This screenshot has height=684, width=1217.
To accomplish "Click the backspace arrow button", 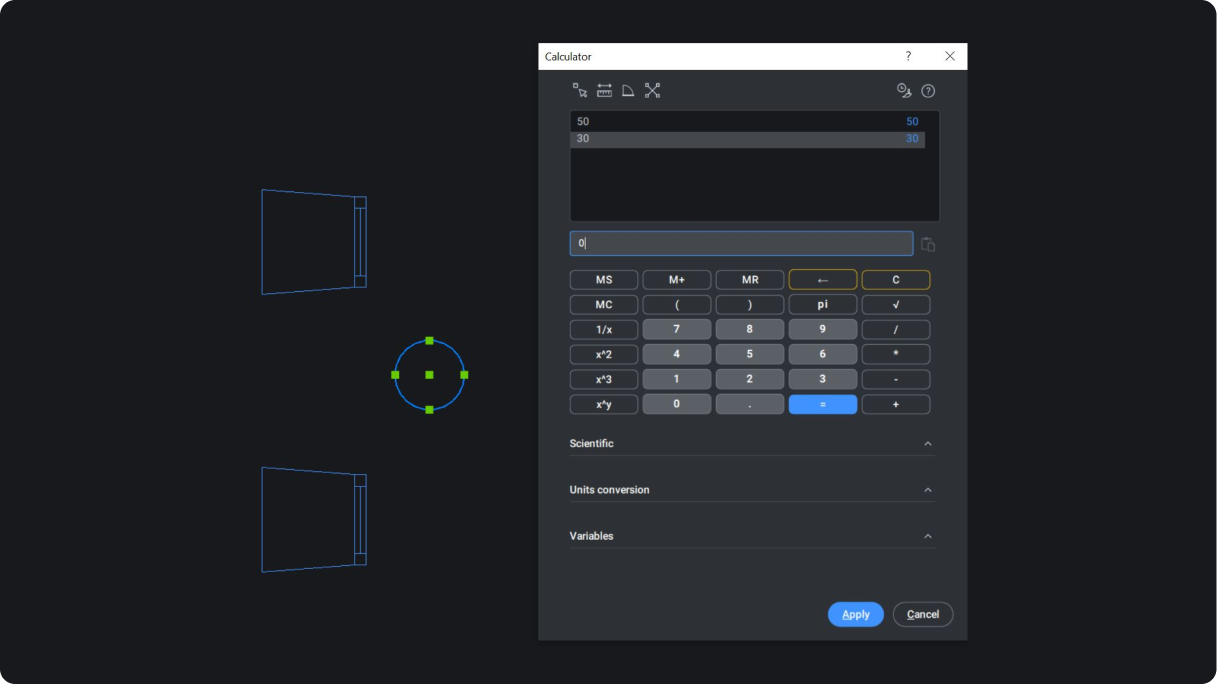I will click(823, 280).
